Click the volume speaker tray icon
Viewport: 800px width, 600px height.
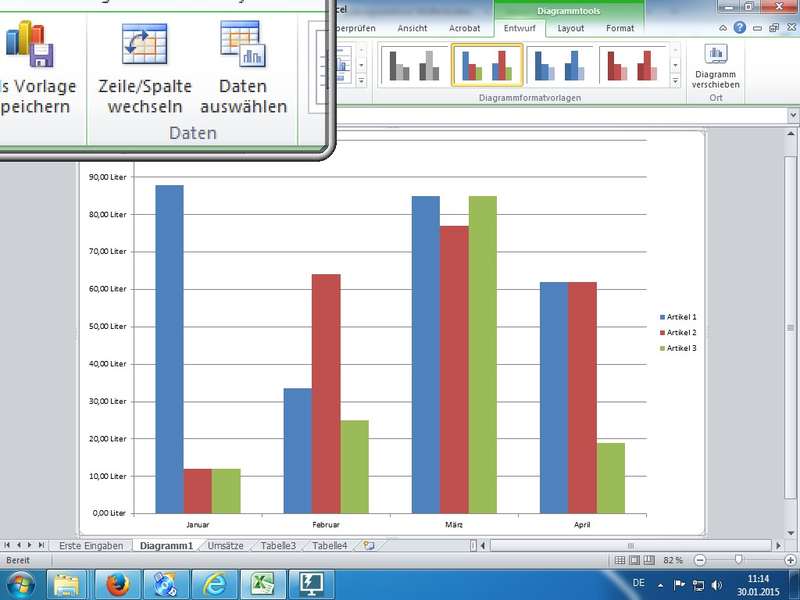point(717,585)
